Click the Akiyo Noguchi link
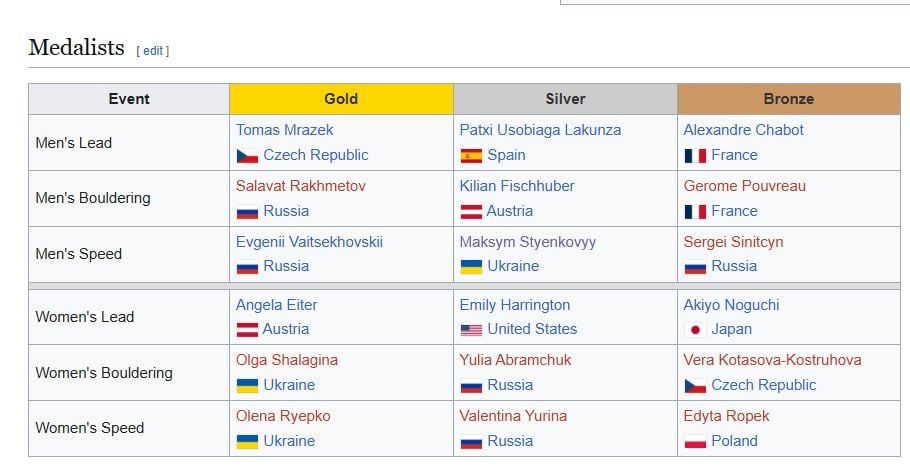 click(x=731, y=305)
